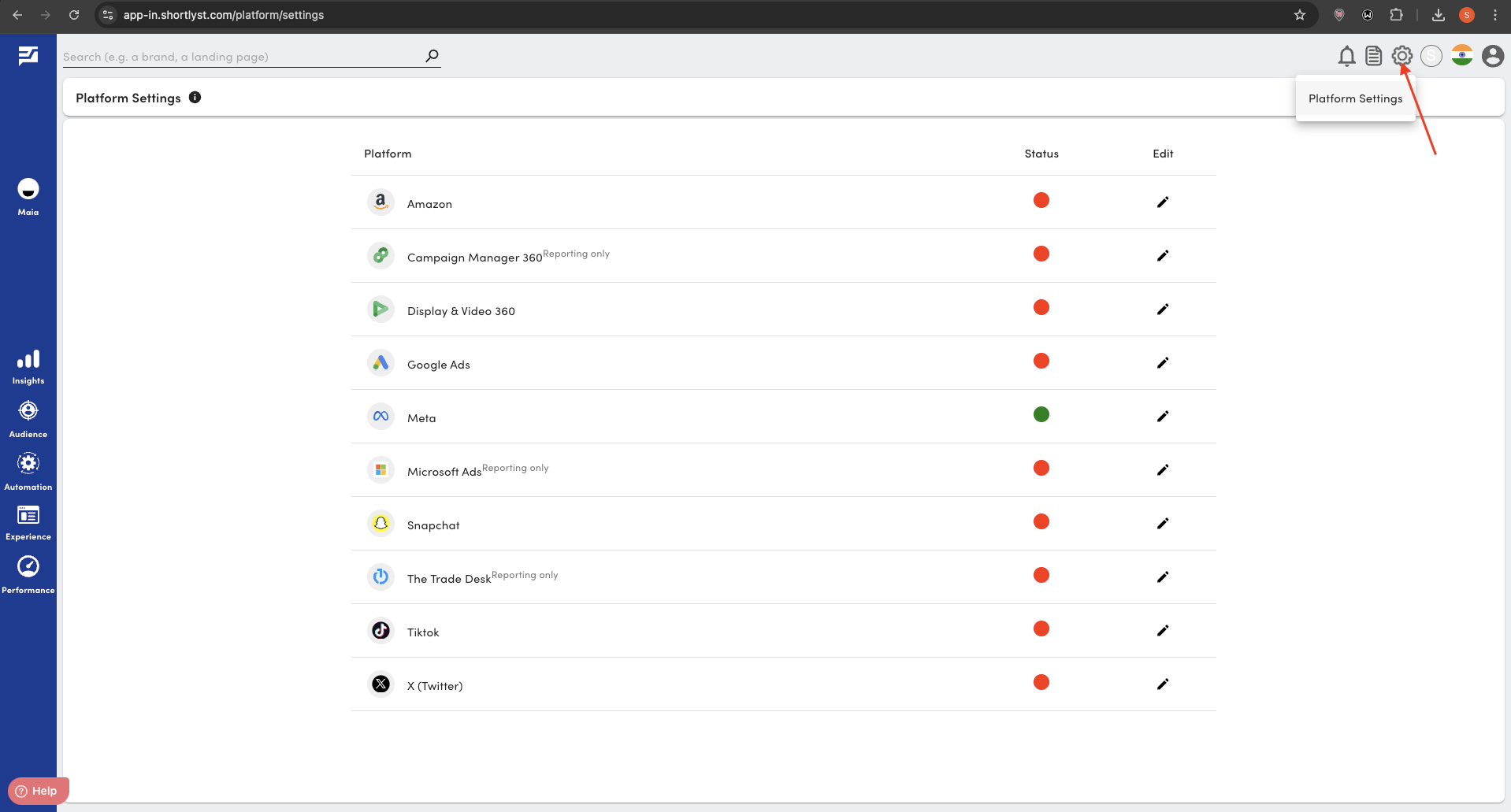1511x812 pixels.
Task: Click the Amazon platform name
Action: [x=429, y=204]
